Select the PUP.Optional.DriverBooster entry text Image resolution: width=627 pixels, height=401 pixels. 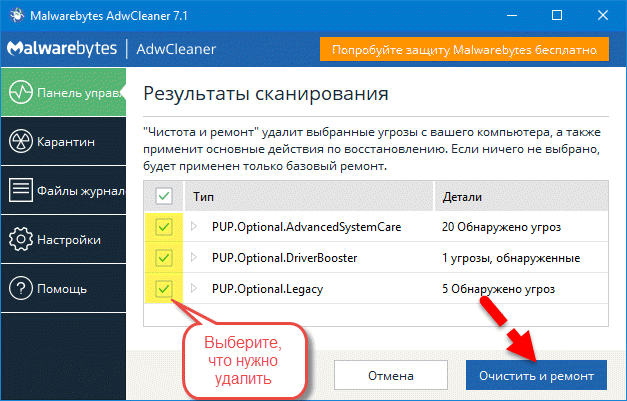tap(284, 258)
